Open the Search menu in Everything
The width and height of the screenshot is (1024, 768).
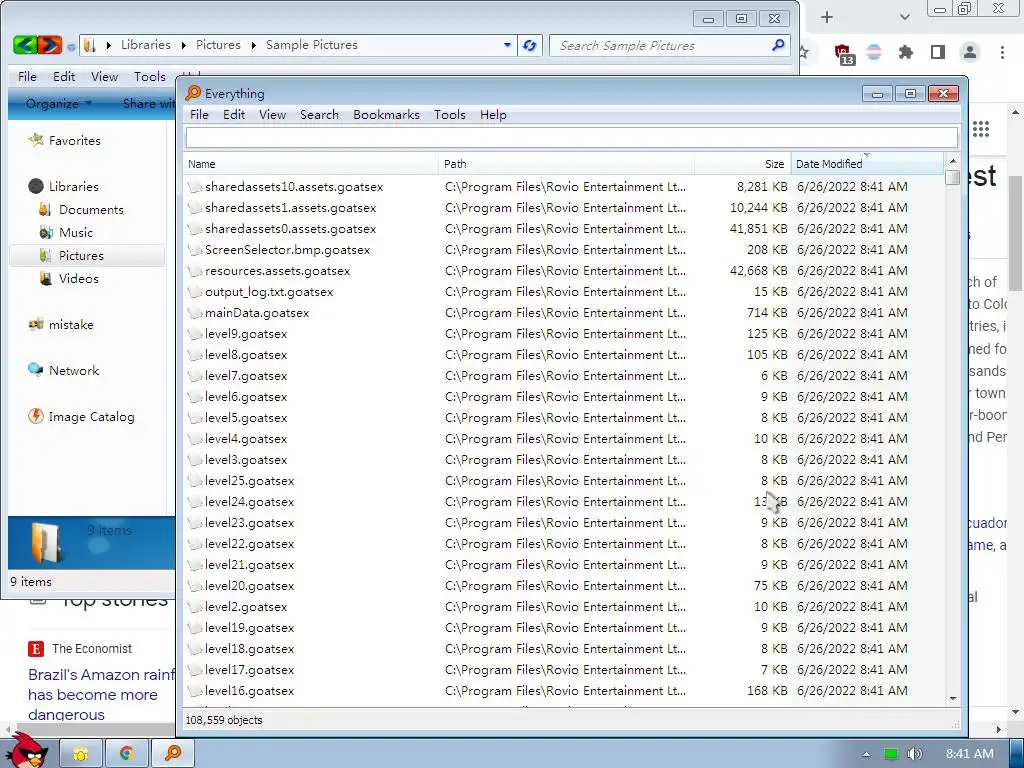point(319,115)
